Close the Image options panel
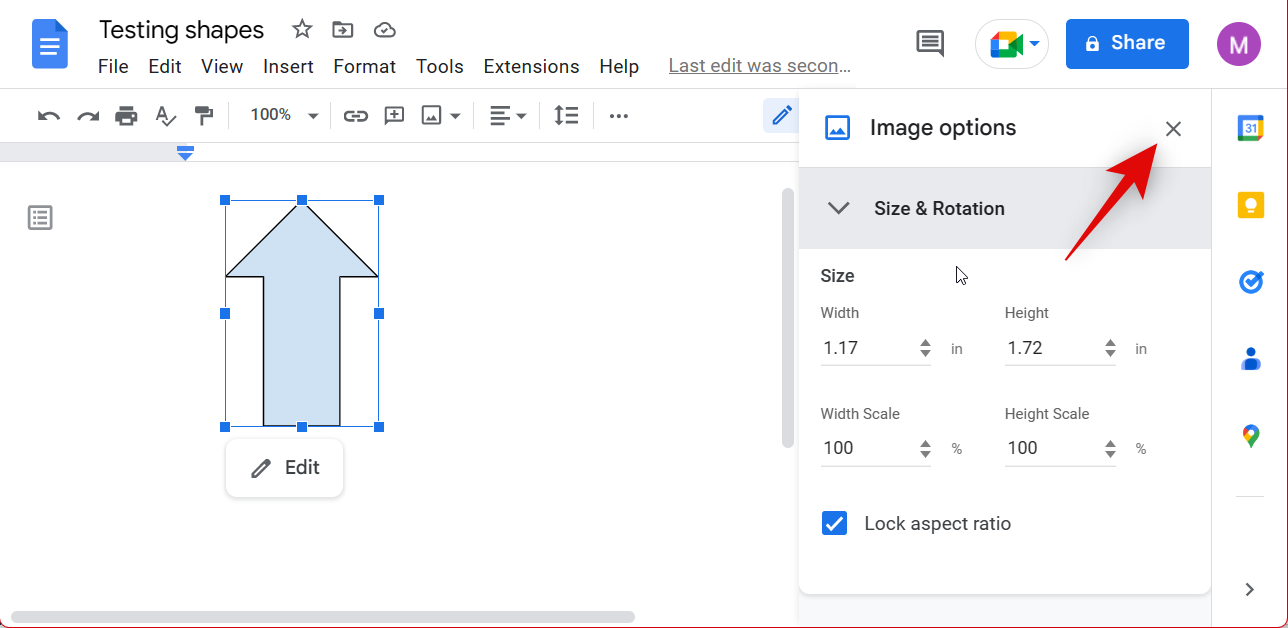 click(x=1173, y=129)
